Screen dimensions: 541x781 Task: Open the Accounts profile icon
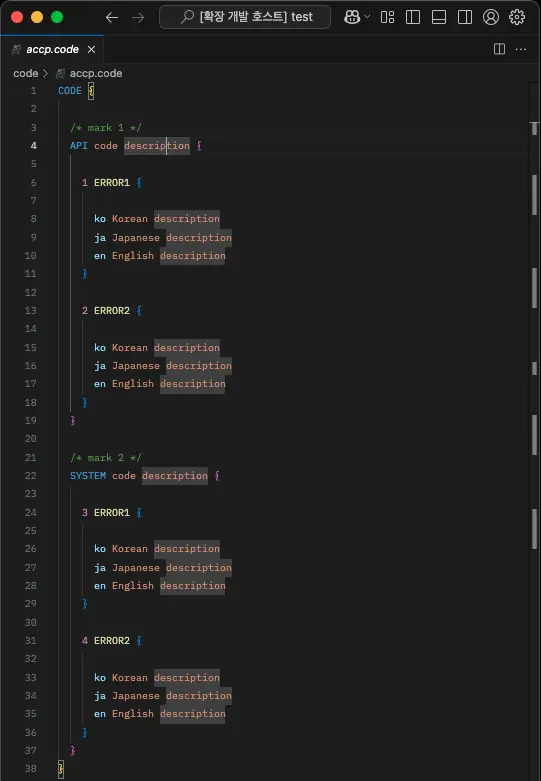coord(491,17)
